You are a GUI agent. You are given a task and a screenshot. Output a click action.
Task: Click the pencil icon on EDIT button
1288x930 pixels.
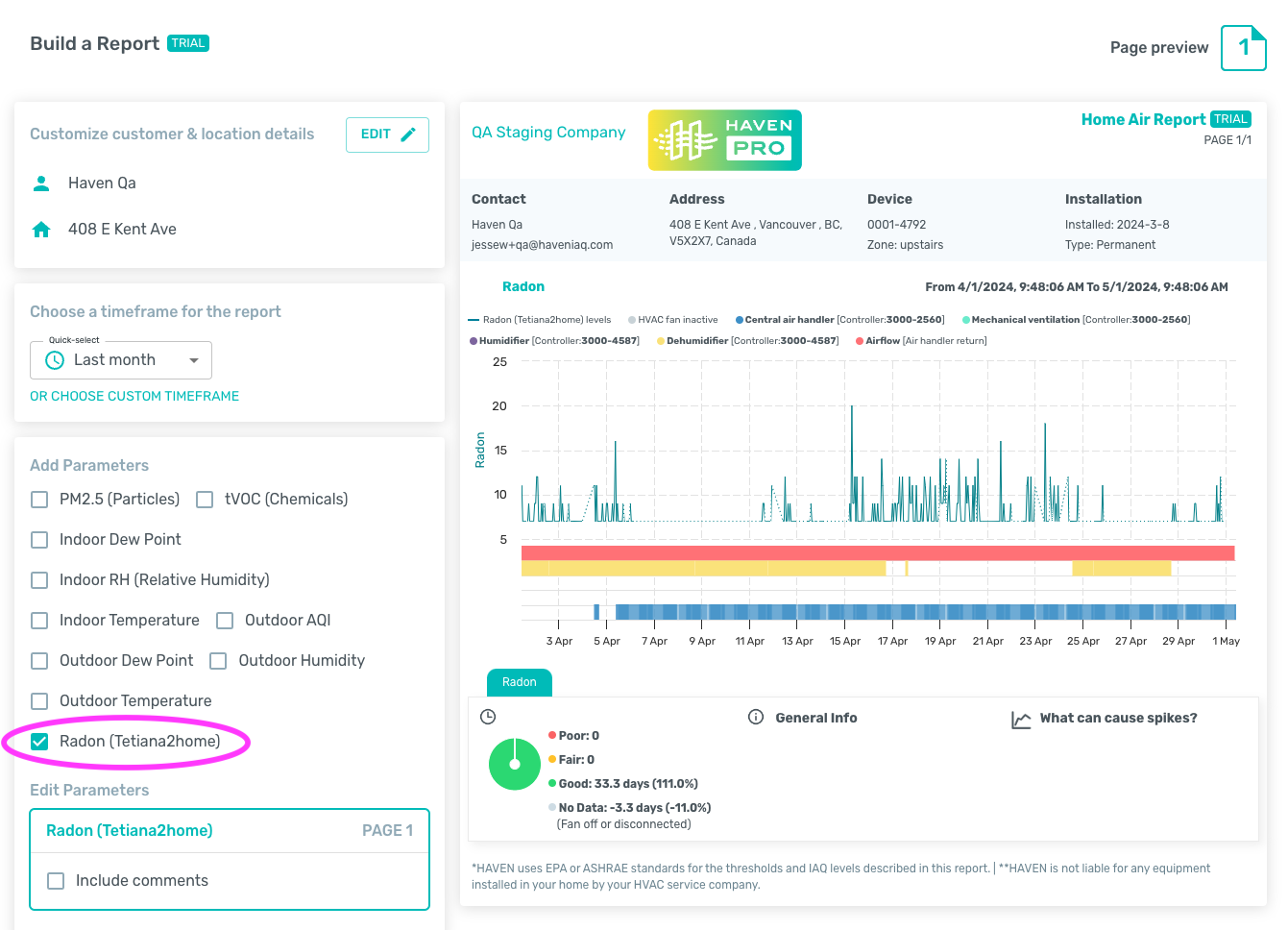tap(408, 135)
